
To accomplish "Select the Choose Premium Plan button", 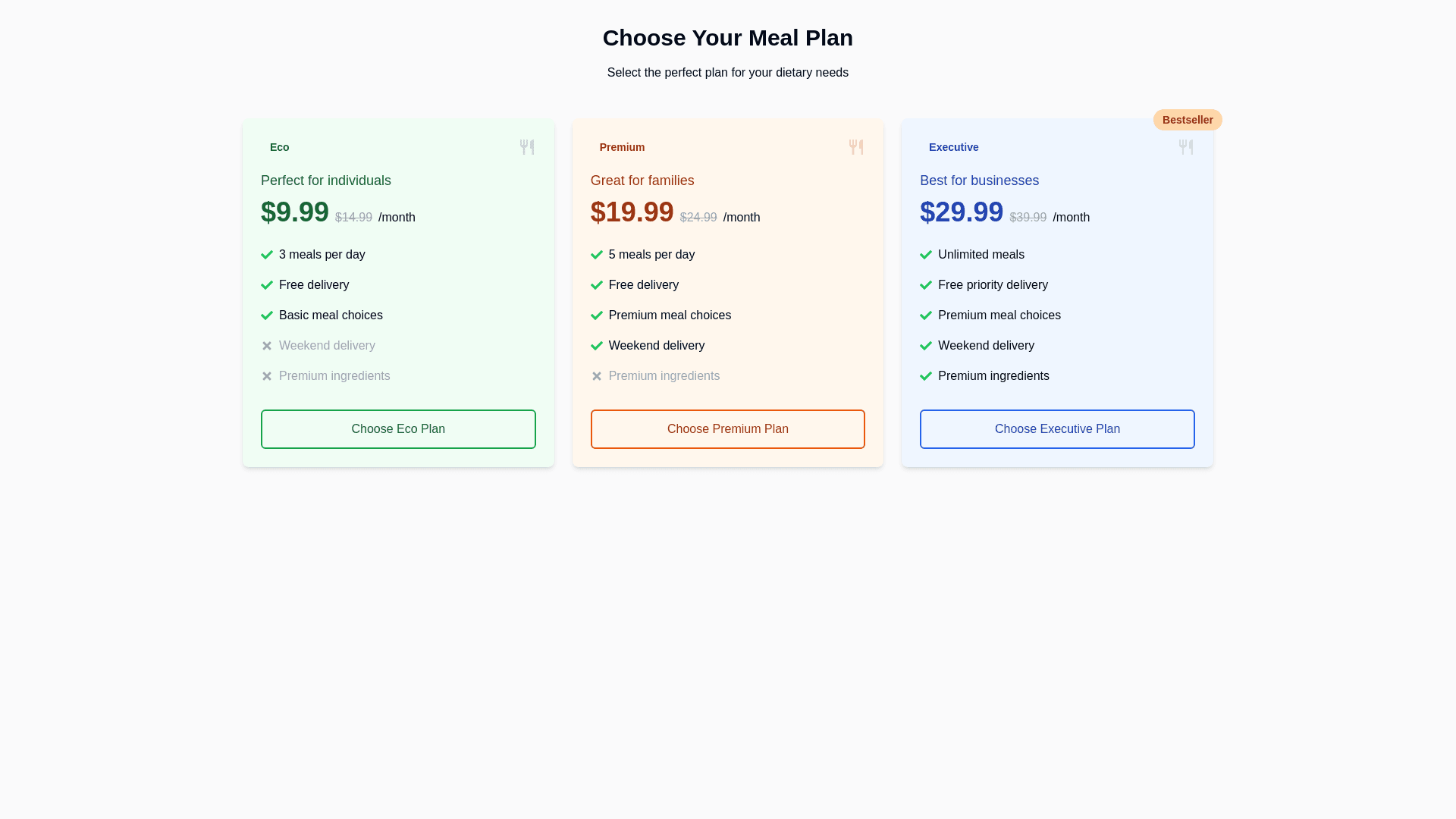I will click(x=727, y=429).
